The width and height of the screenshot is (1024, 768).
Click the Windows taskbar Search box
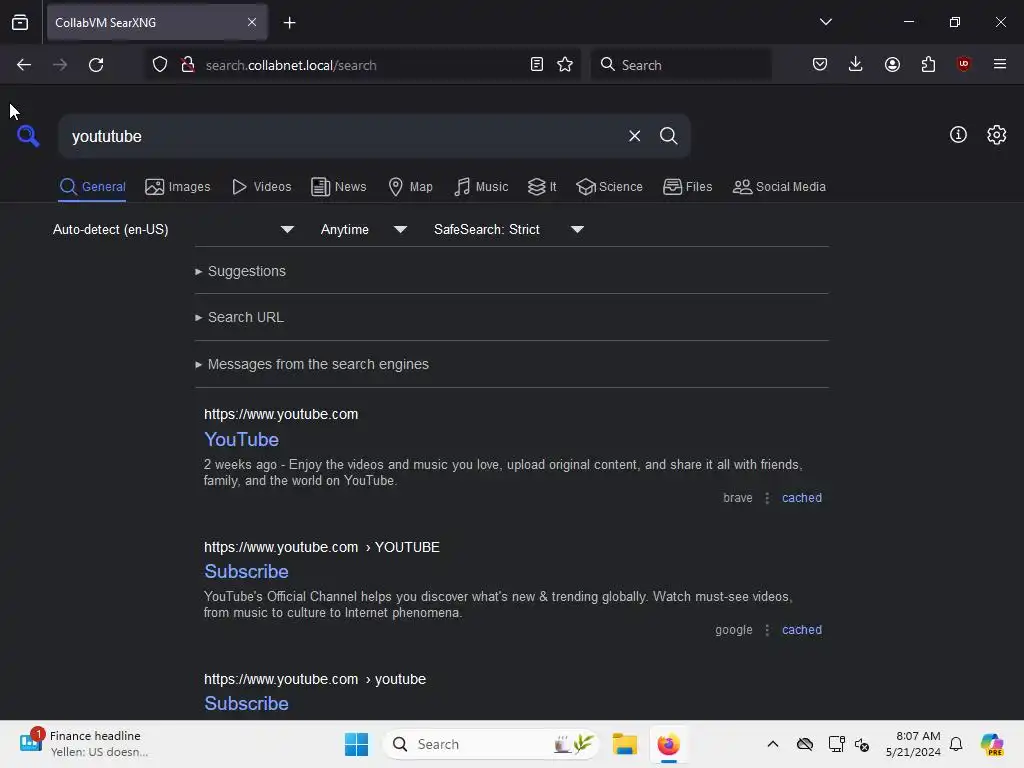pyautogui.click(x=490, y=744)
